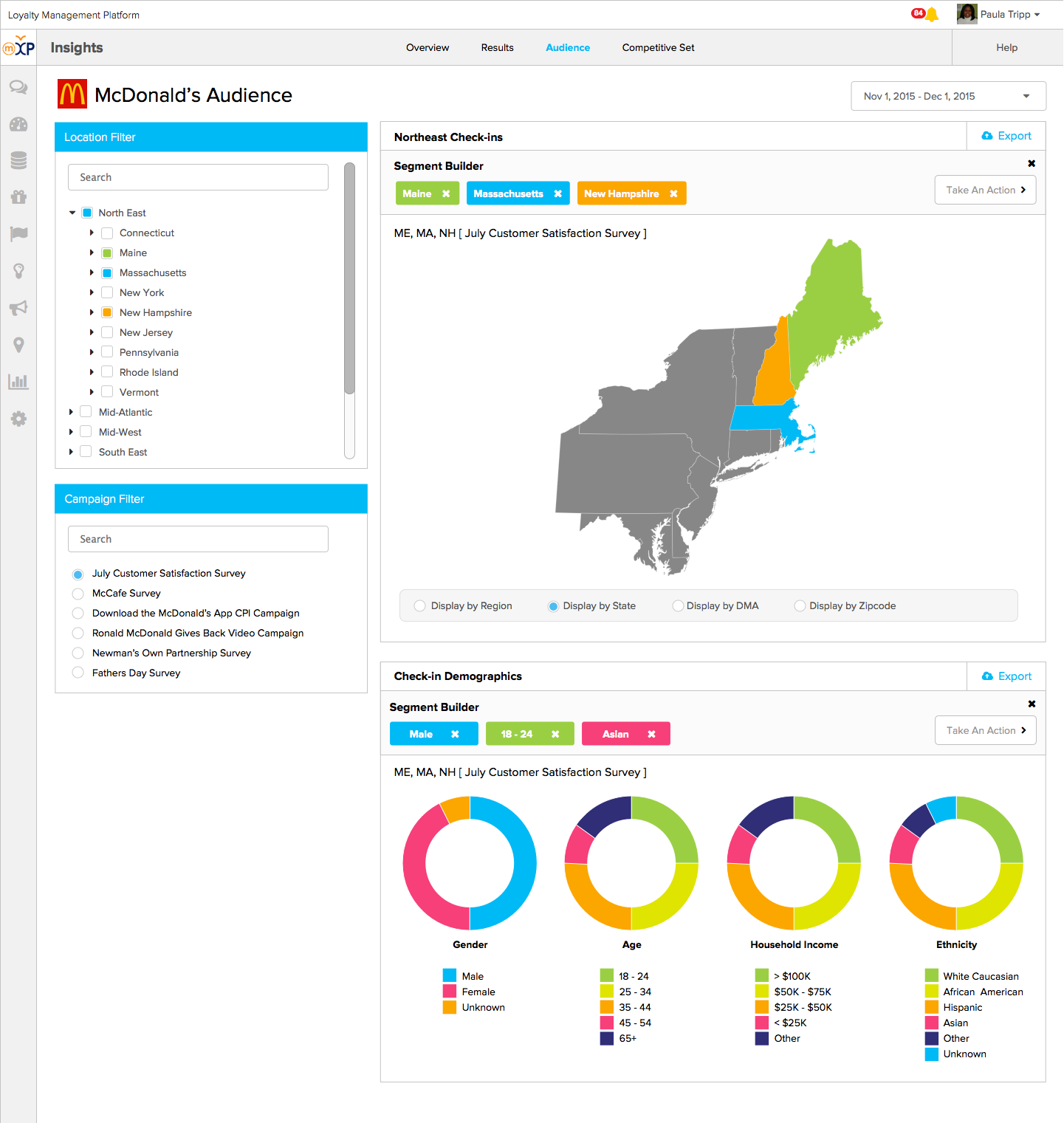1064x1123 pixels.
Task: Click Paula Tripp's profile avatar
Action: 967,14
